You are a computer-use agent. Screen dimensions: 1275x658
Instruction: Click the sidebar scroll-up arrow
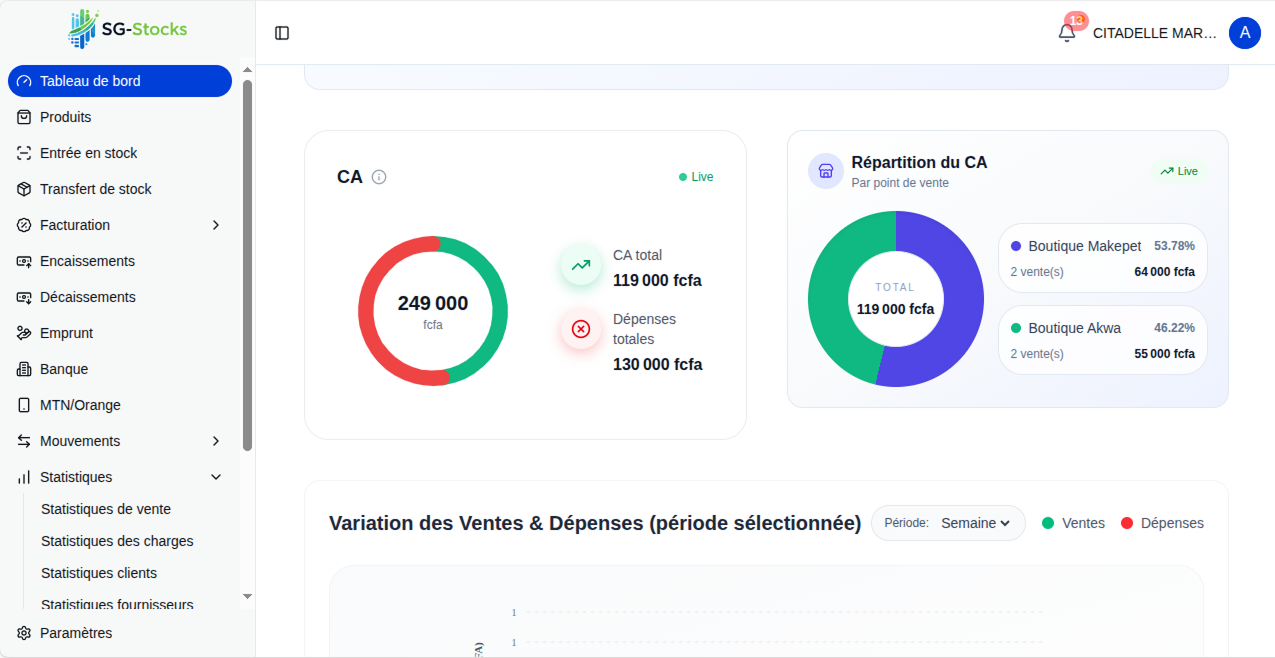coord(248,70)
